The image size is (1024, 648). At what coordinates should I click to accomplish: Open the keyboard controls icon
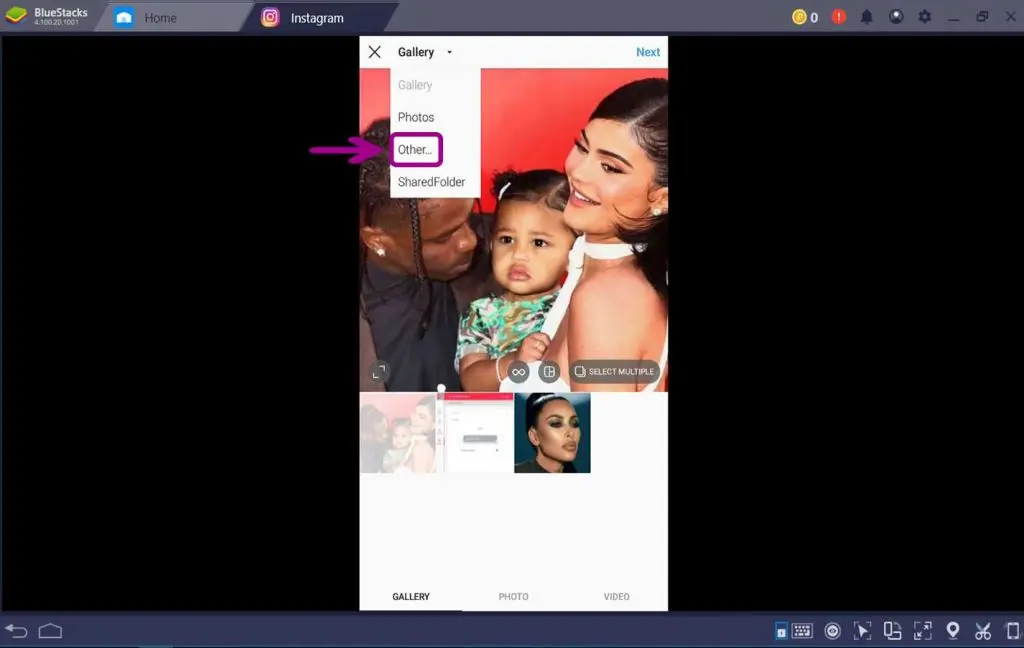click(x=802, y=630)
